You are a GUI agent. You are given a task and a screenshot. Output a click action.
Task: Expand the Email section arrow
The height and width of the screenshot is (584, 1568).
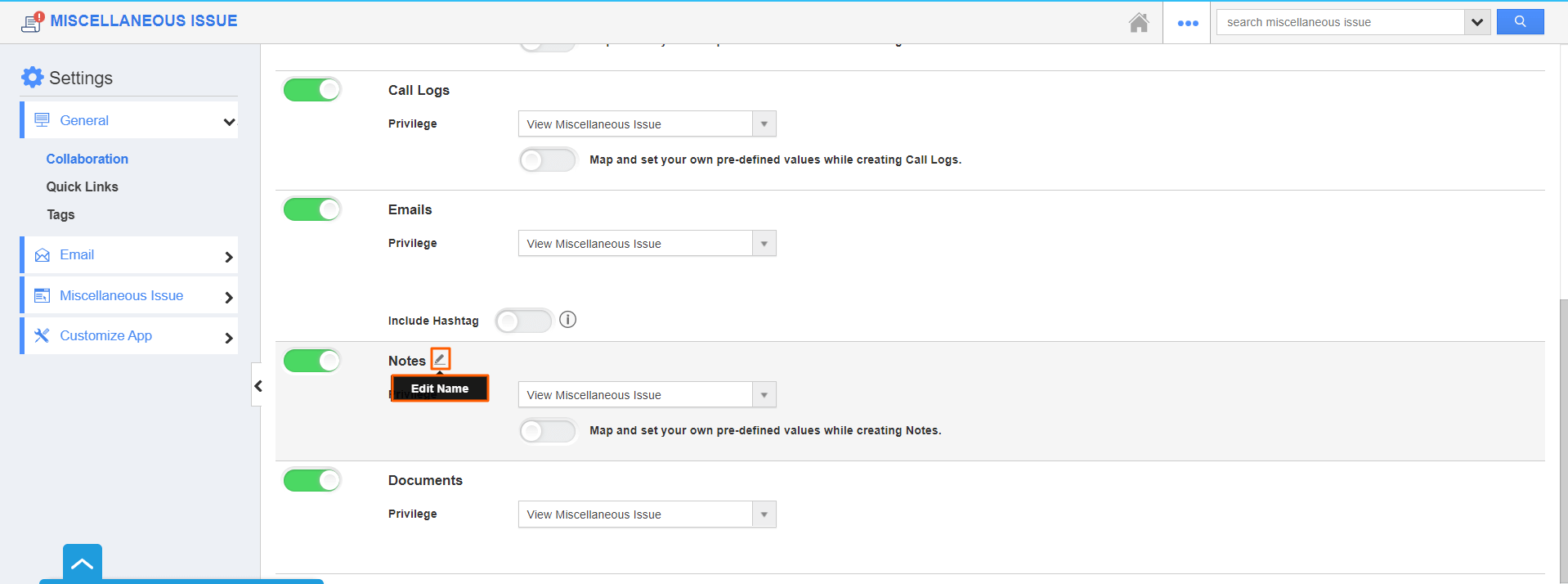[229, 257]
